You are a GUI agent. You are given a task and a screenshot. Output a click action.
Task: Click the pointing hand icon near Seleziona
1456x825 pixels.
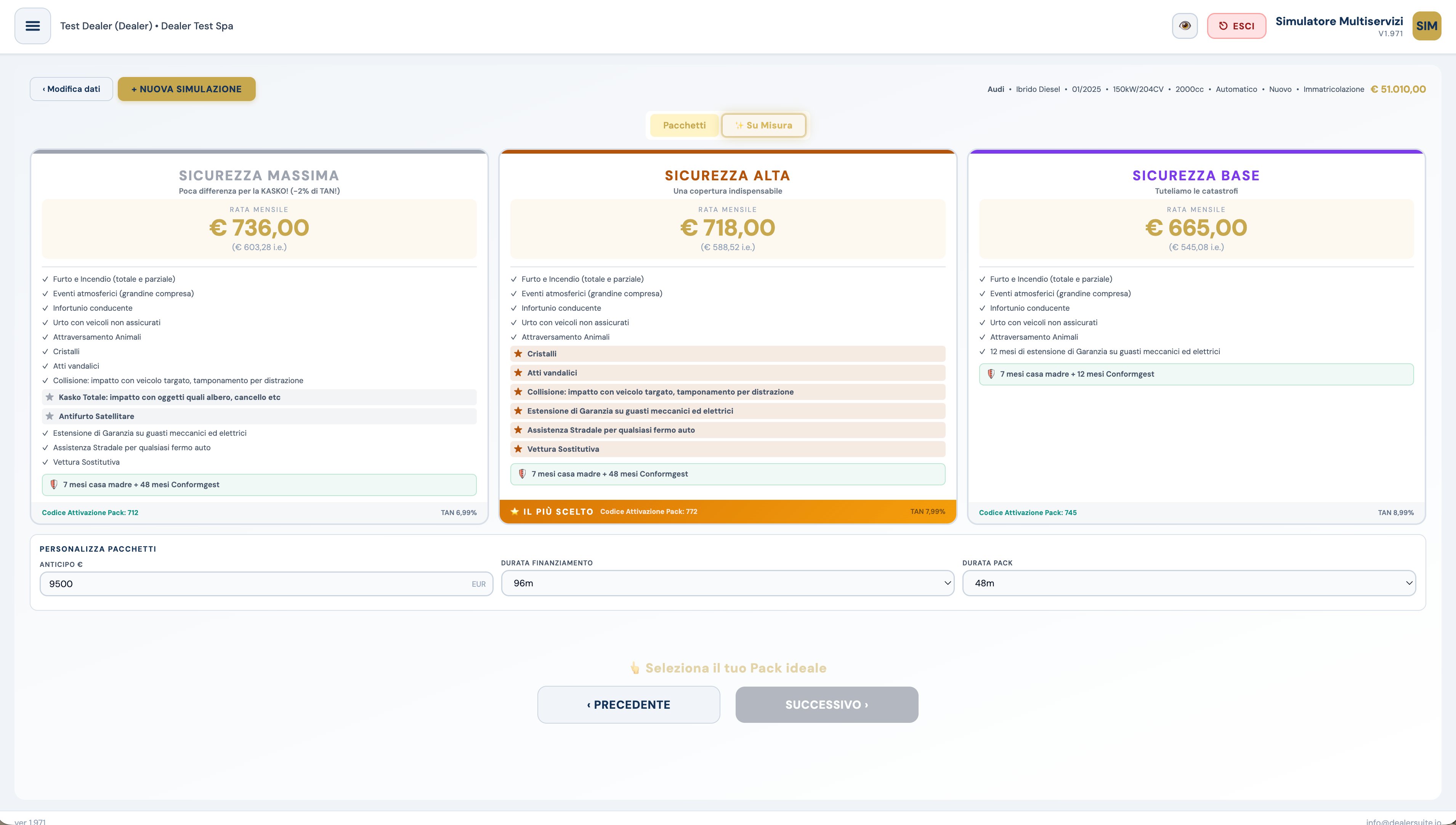pos(635,668)
